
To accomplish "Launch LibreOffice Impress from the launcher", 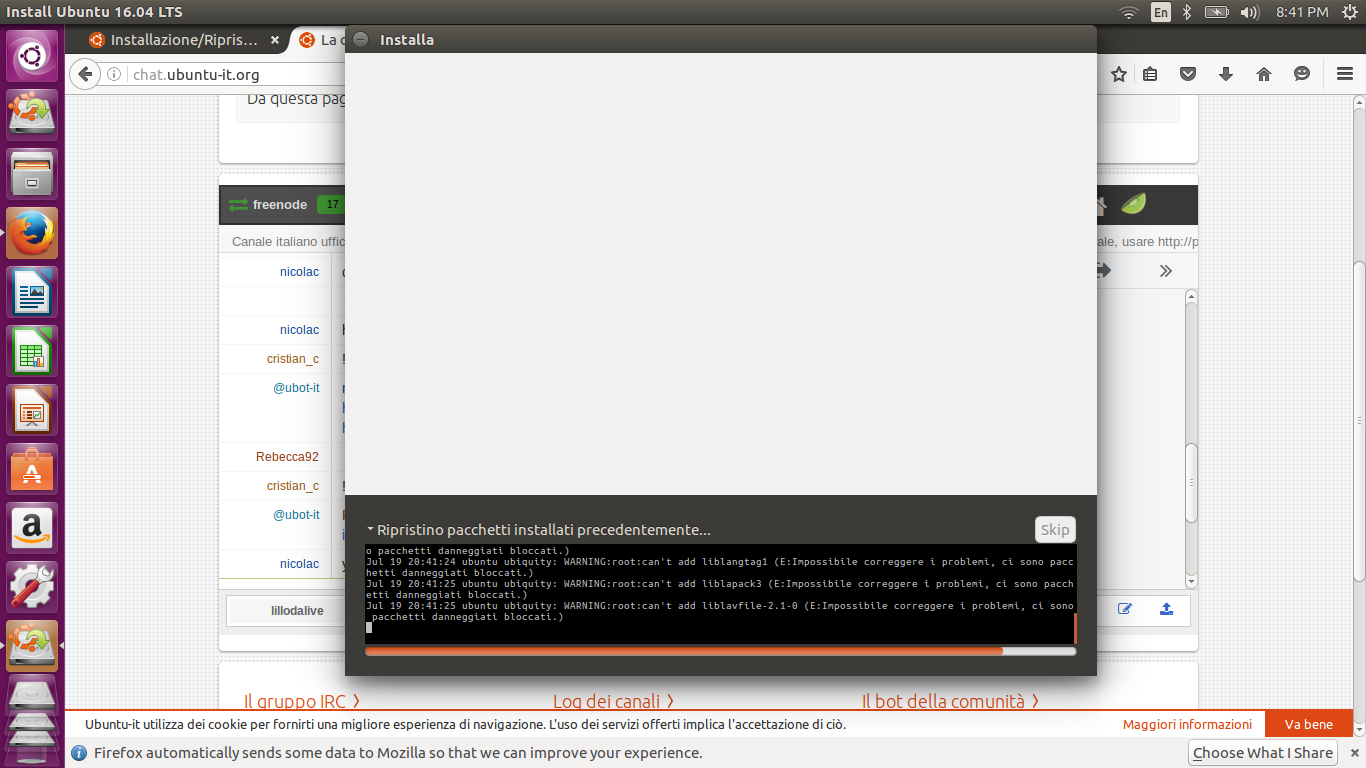I will click(32, 410).
